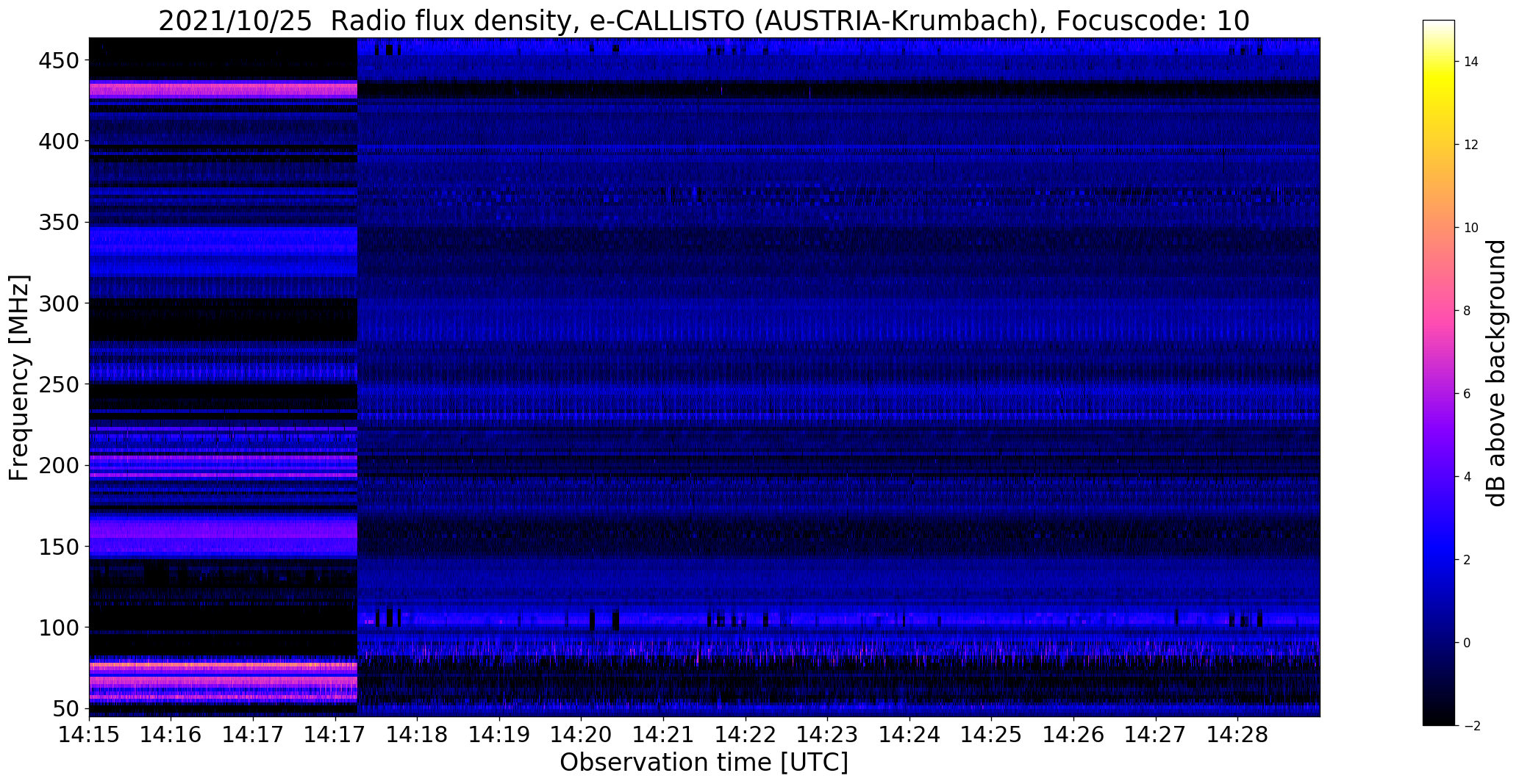This screenshot has width=1519, height=784.
Task: Click the colorbar tick labeled 2
Action: [x=1467, y=560]
